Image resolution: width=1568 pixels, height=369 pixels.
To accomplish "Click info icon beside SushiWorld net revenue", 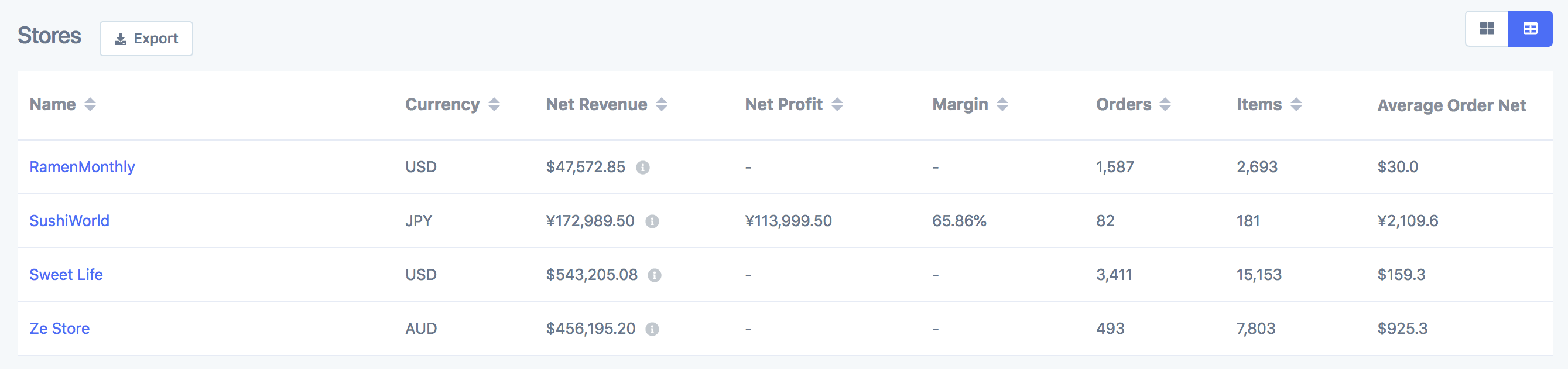I will tap(652, 221).
